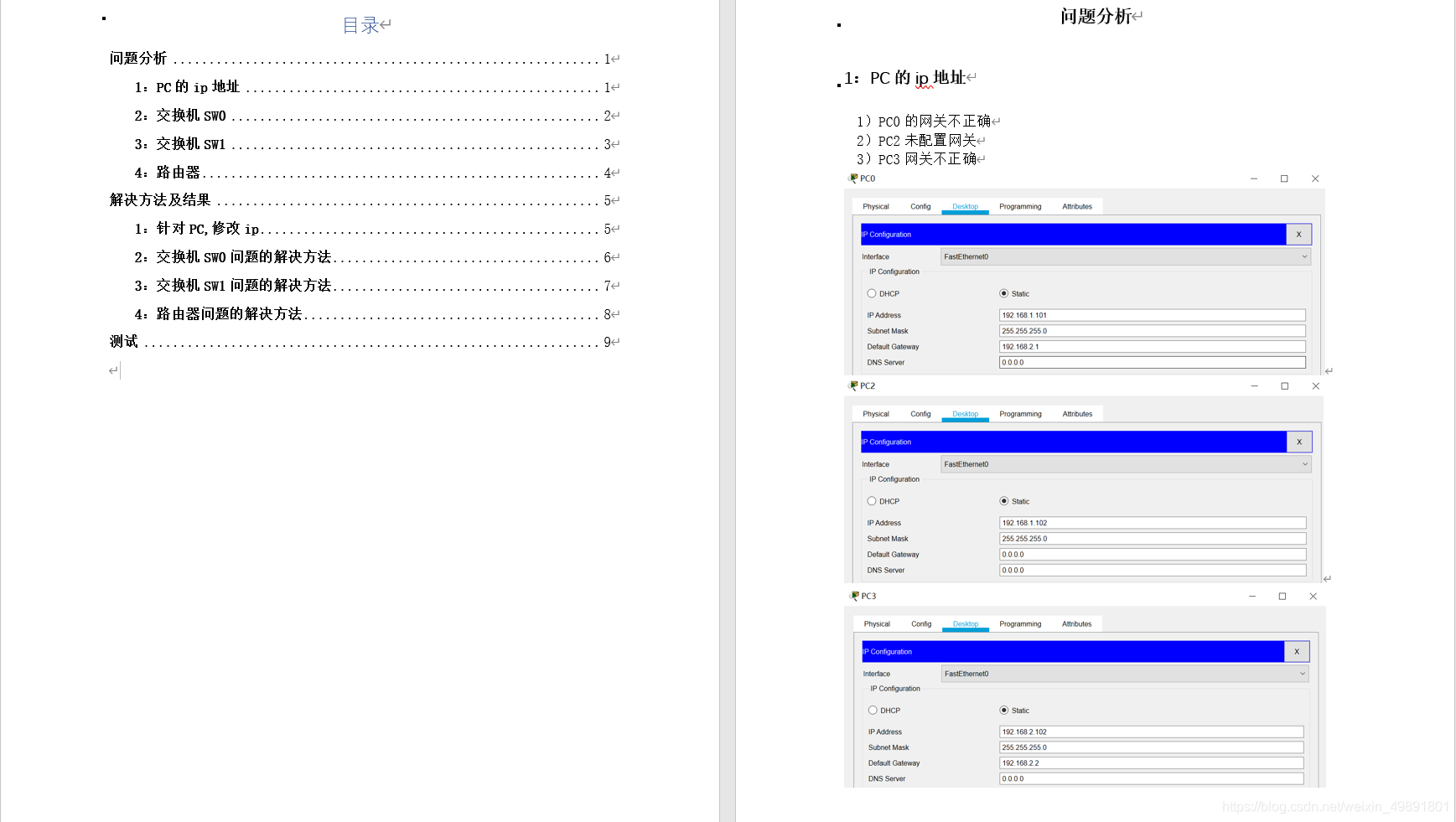1456x822 pixels.
Task: Click the IP Address field in PC0
Action: tap(1153, 315)
